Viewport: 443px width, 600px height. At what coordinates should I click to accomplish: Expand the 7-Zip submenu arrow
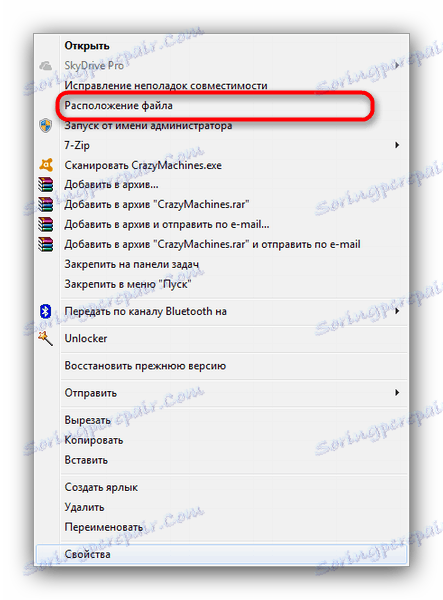[397, 145]
